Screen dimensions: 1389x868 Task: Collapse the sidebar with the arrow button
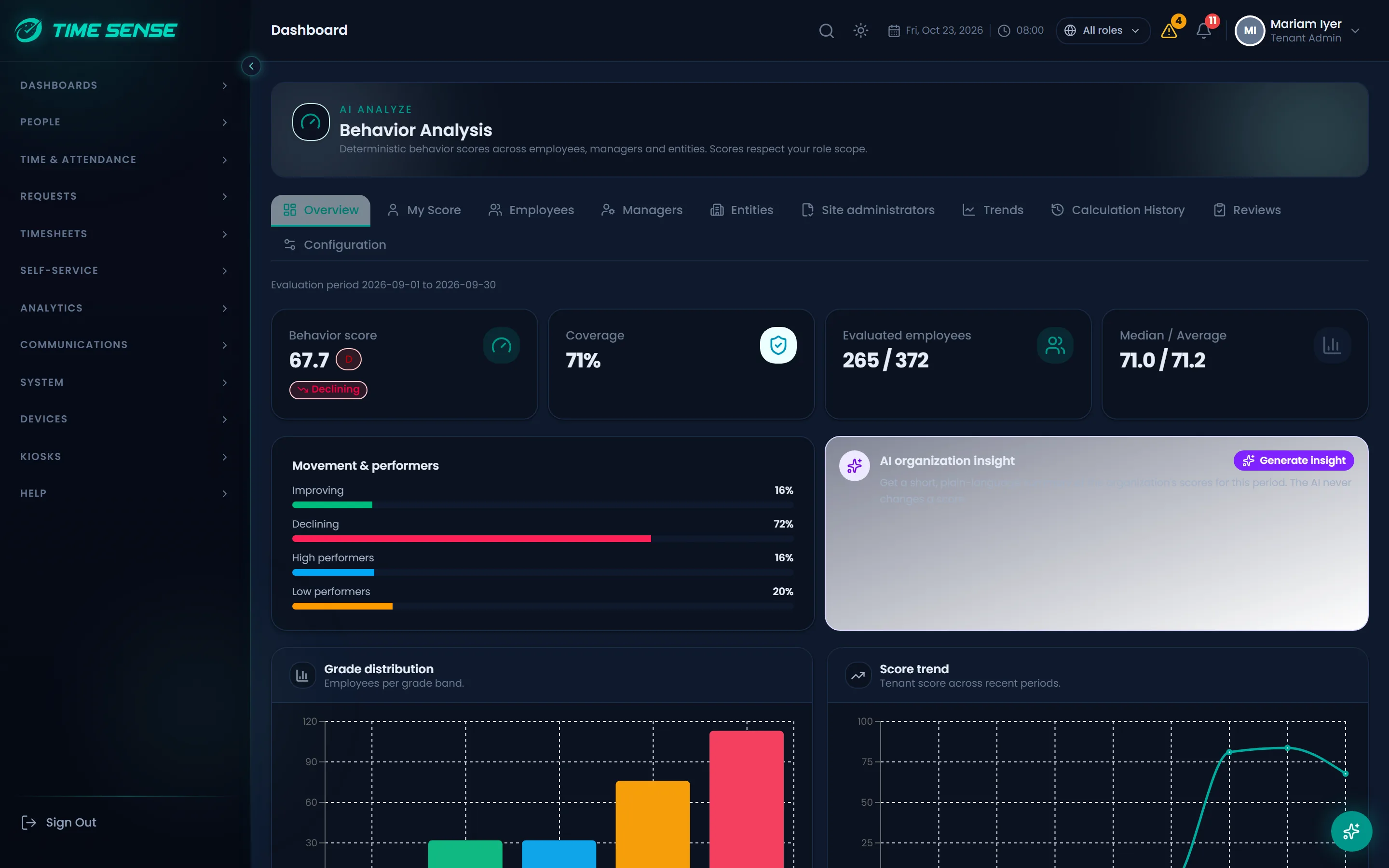pyautogui.click(x=251, y=66)
